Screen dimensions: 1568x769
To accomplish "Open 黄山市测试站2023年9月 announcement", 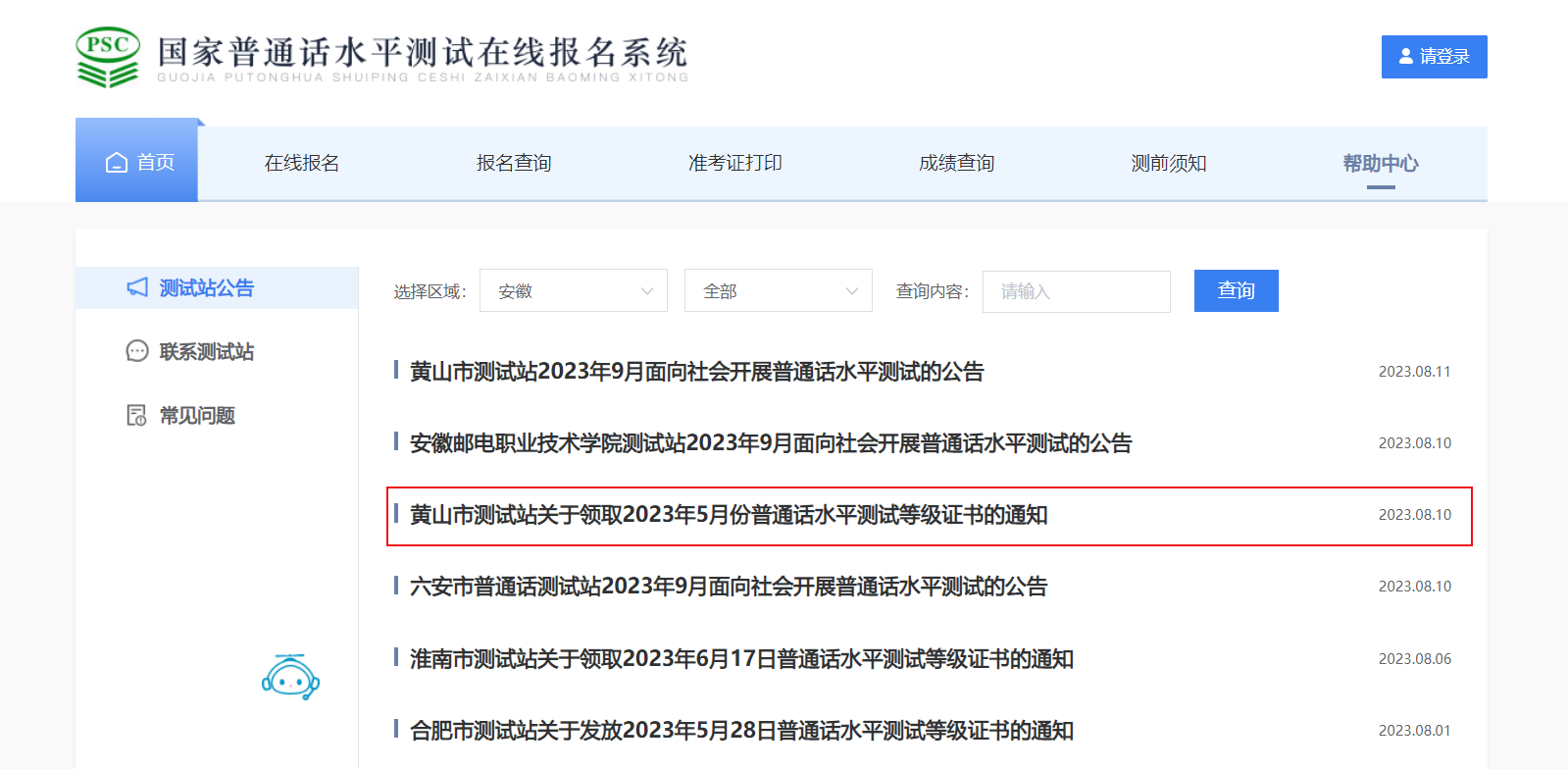I will (x=697, y=372).
